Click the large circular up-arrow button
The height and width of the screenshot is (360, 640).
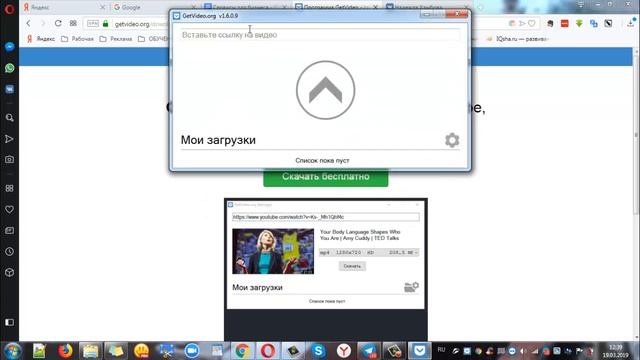[x=325, y=90]
